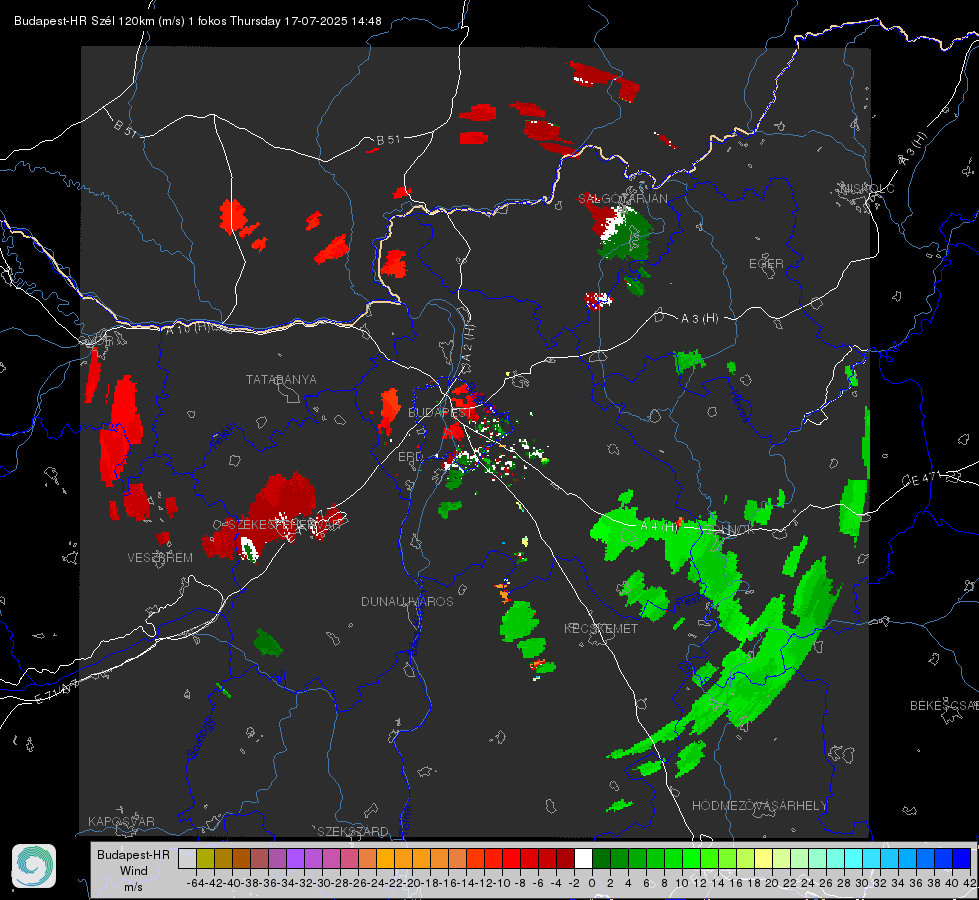Click the DUNAÚJVÁROS city label

pyautogui.click(x=407, y=601)
